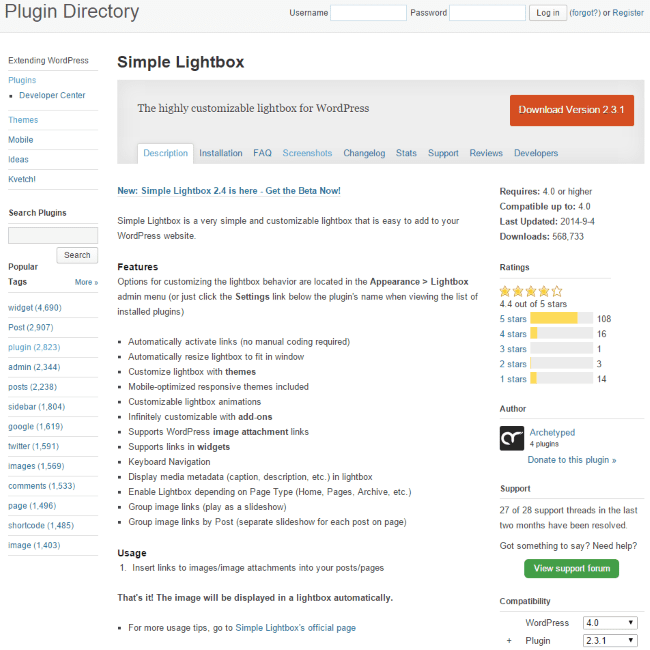The width and height of the screenshot is (650, 650).
Task: Click the Download Version 2.3.1 button
Action: [571, 110]
